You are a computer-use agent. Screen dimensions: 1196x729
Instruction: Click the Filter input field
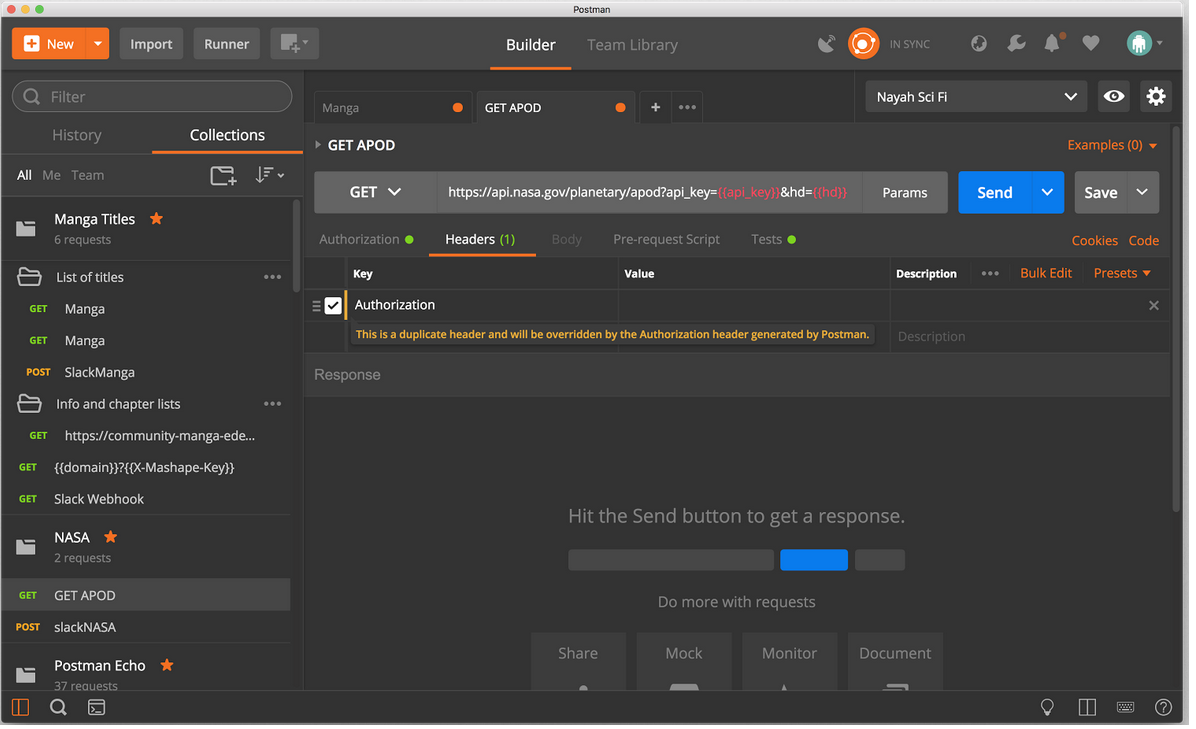coord(153,97)
